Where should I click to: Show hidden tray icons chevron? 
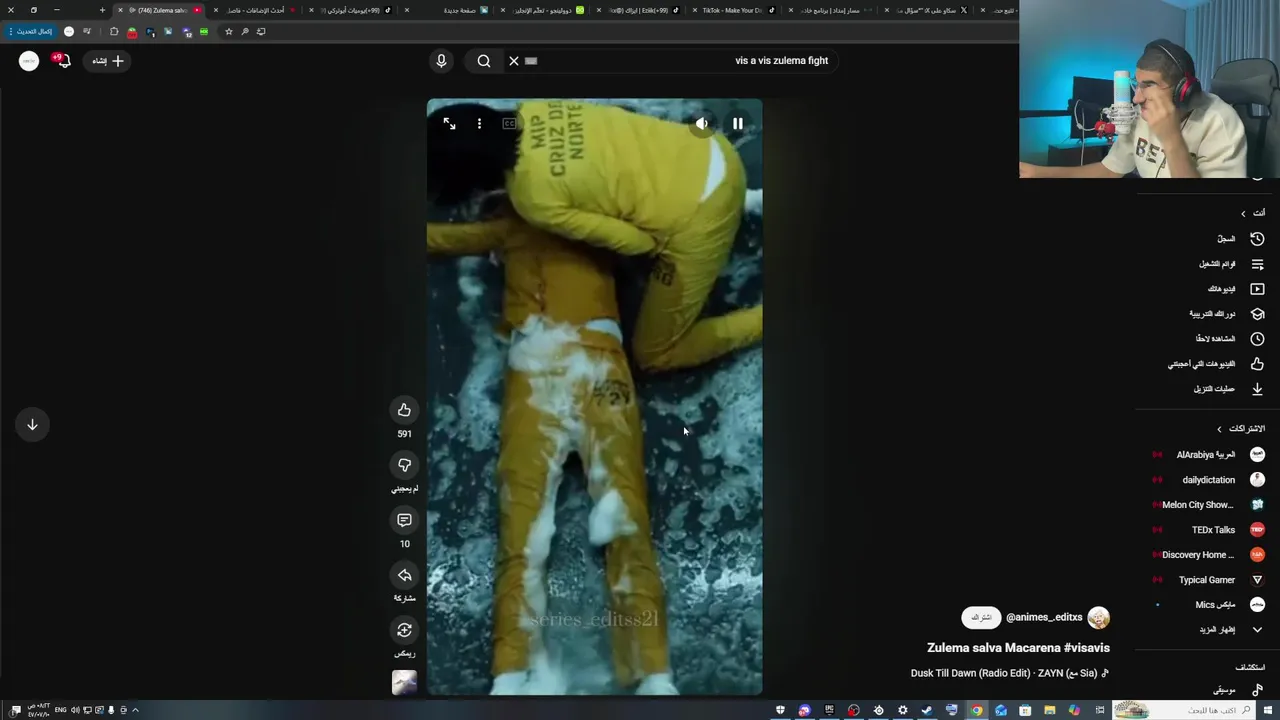135,710
